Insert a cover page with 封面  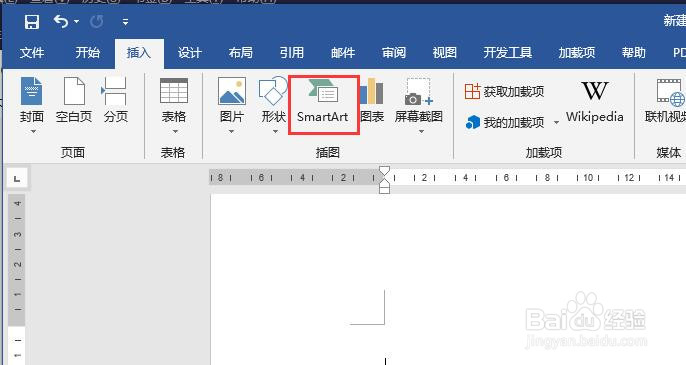pos(32,100)
